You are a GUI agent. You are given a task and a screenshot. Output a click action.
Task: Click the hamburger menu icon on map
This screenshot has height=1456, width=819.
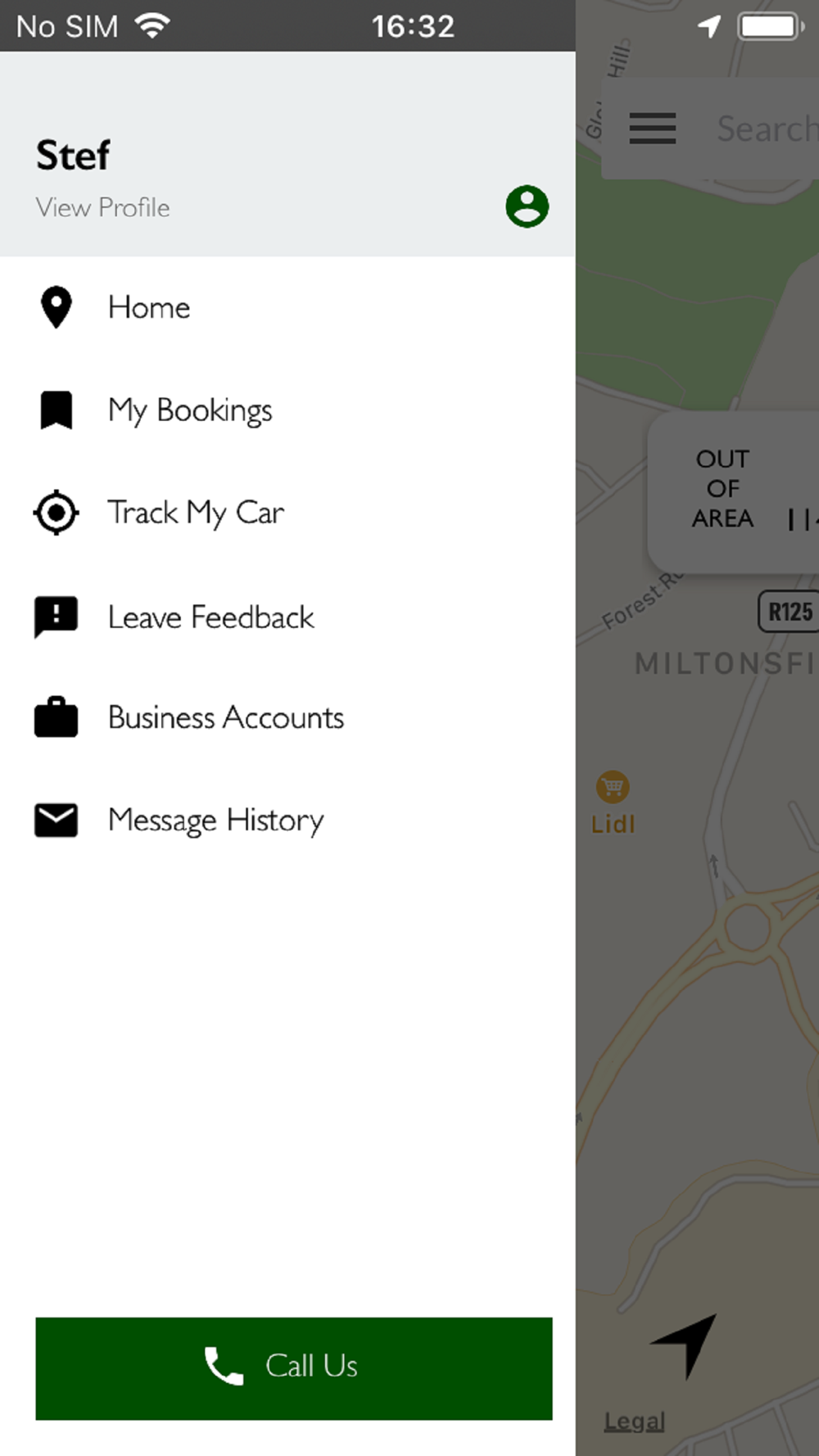click(x=652, y=129)
